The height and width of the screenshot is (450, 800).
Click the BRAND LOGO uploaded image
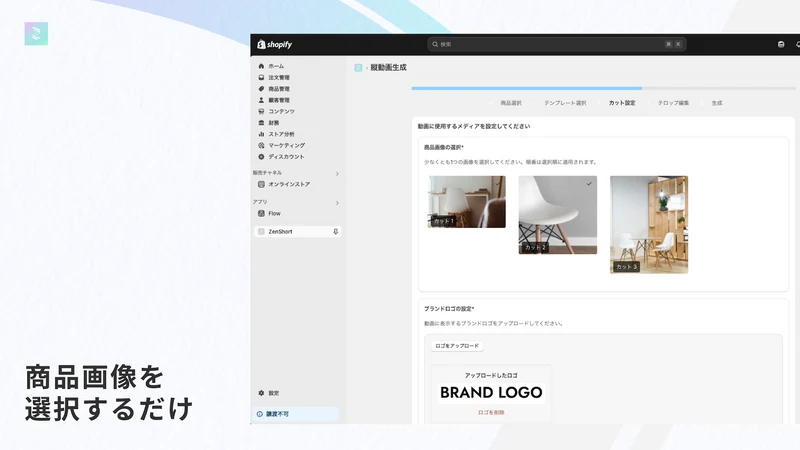(x=491, y=393)
